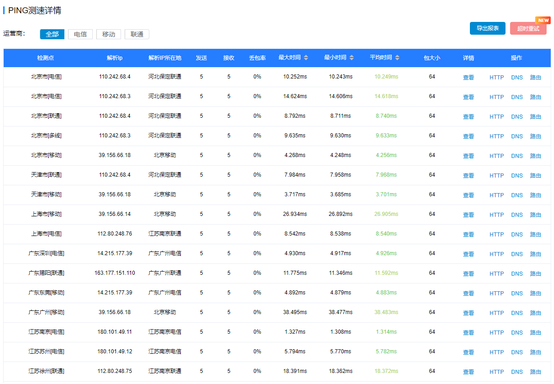Open 路由 for the 广东广州[移动] row
The height and width of the screenshot is (384, 554).
coord(536,313)
